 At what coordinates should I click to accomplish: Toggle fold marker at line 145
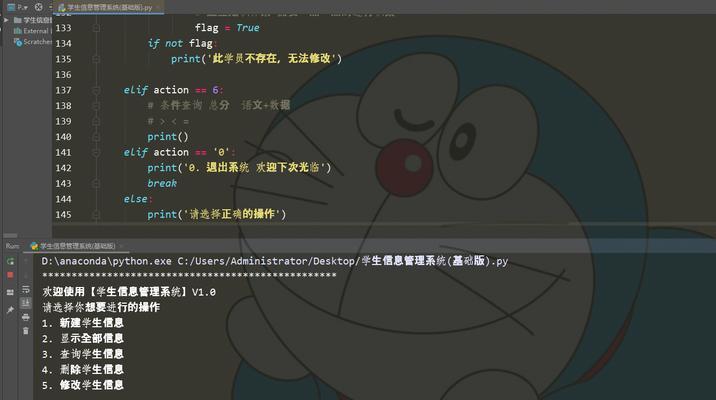pyautogui.click(x=96, y=214)
